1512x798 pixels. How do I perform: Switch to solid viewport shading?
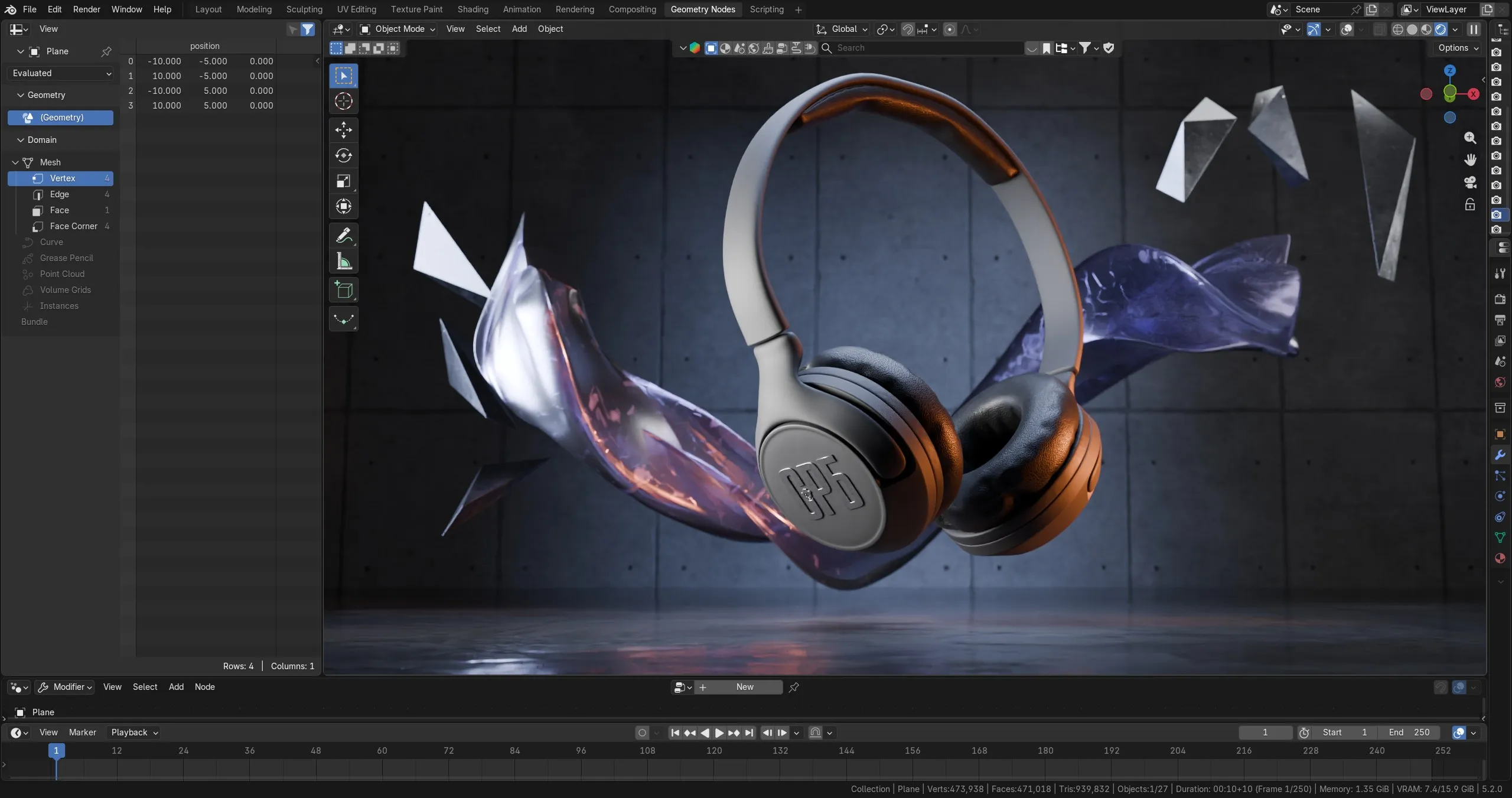(1412, 29)
